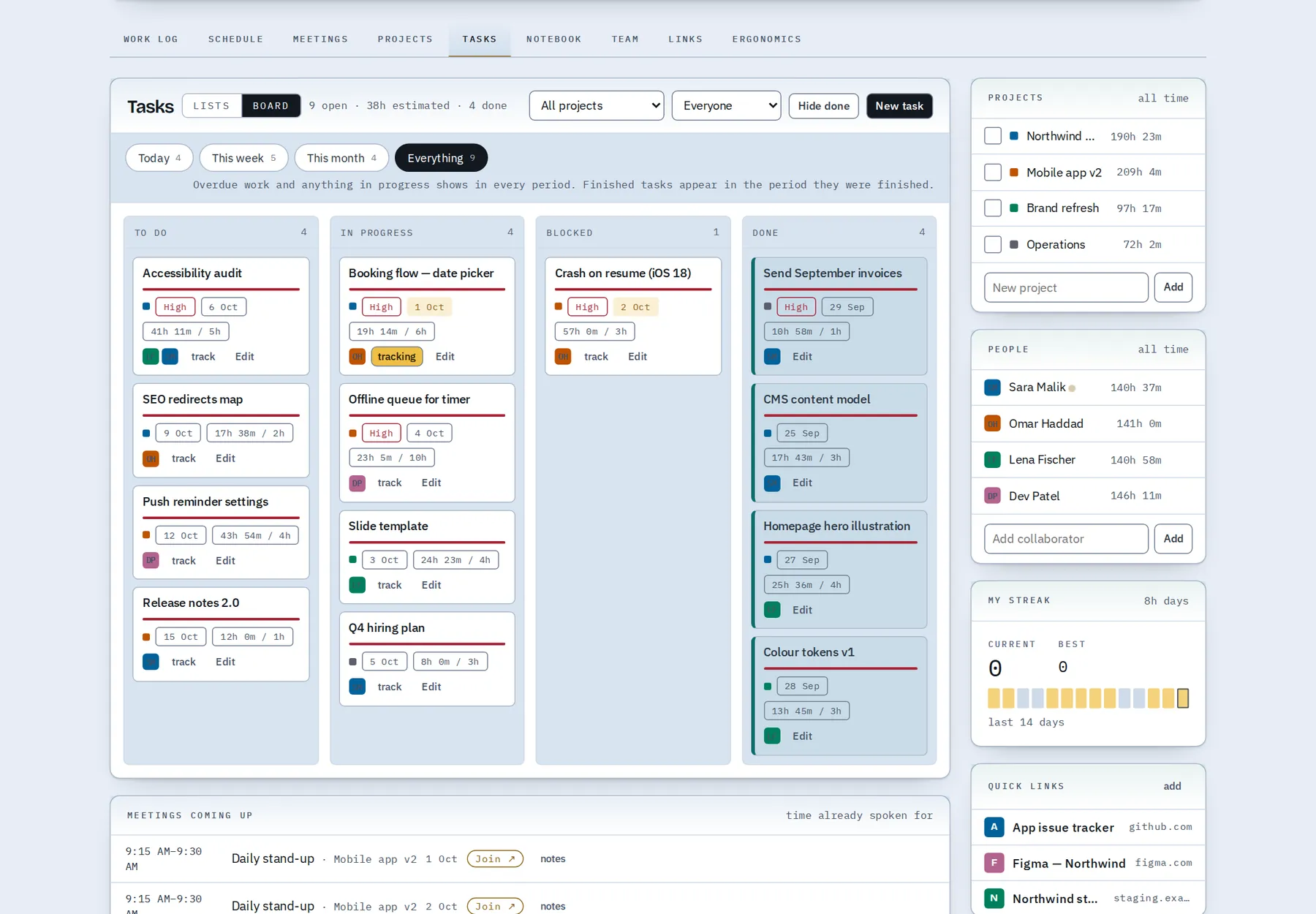Check the Mobile app v2 project checkbox
Viewport: 1316px width, 914px height.
click(993, 173)
